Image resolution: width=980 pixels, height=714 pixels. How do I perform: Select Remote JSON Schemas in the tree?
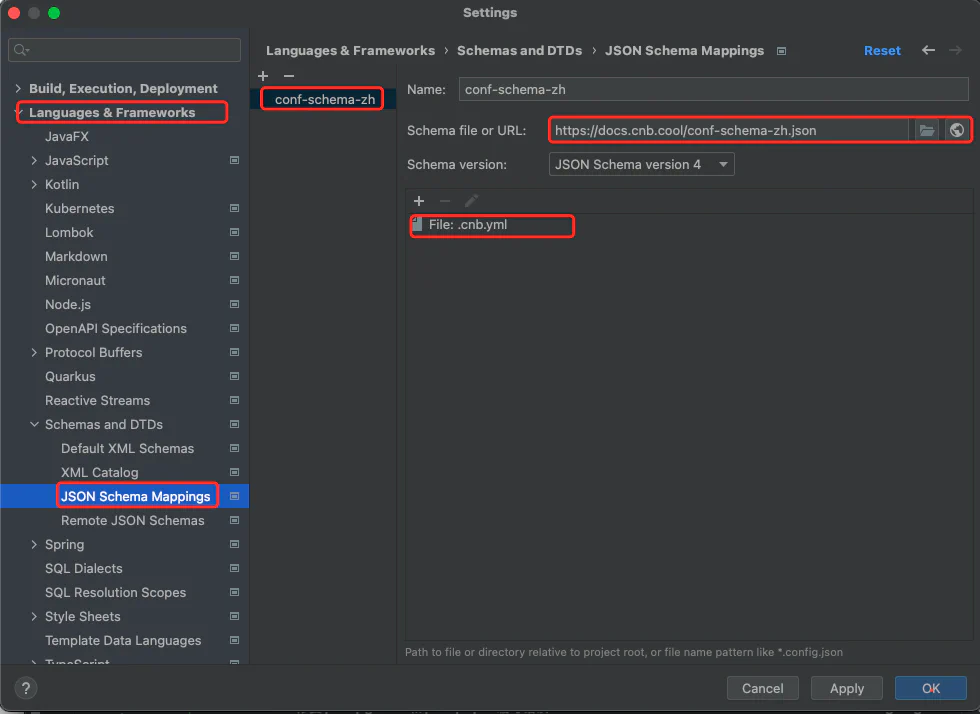point(132,520)
